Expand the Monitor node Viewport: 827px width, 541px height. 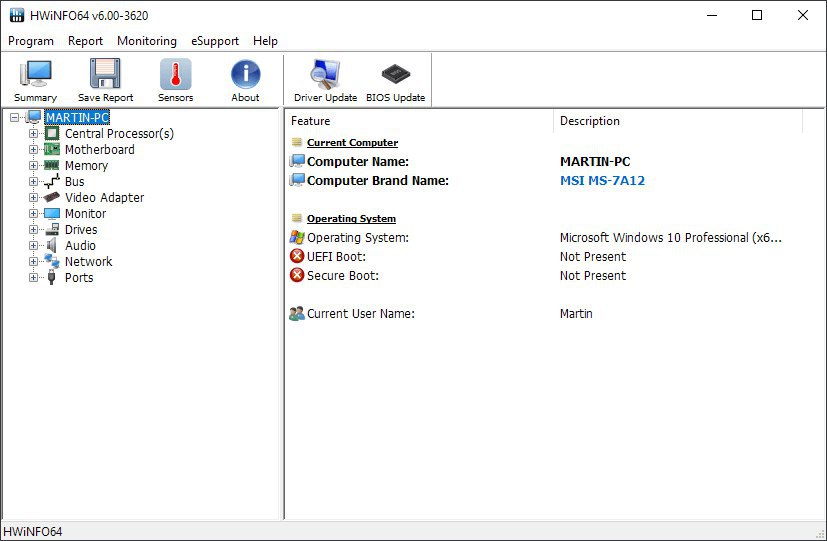pos(33,214)
